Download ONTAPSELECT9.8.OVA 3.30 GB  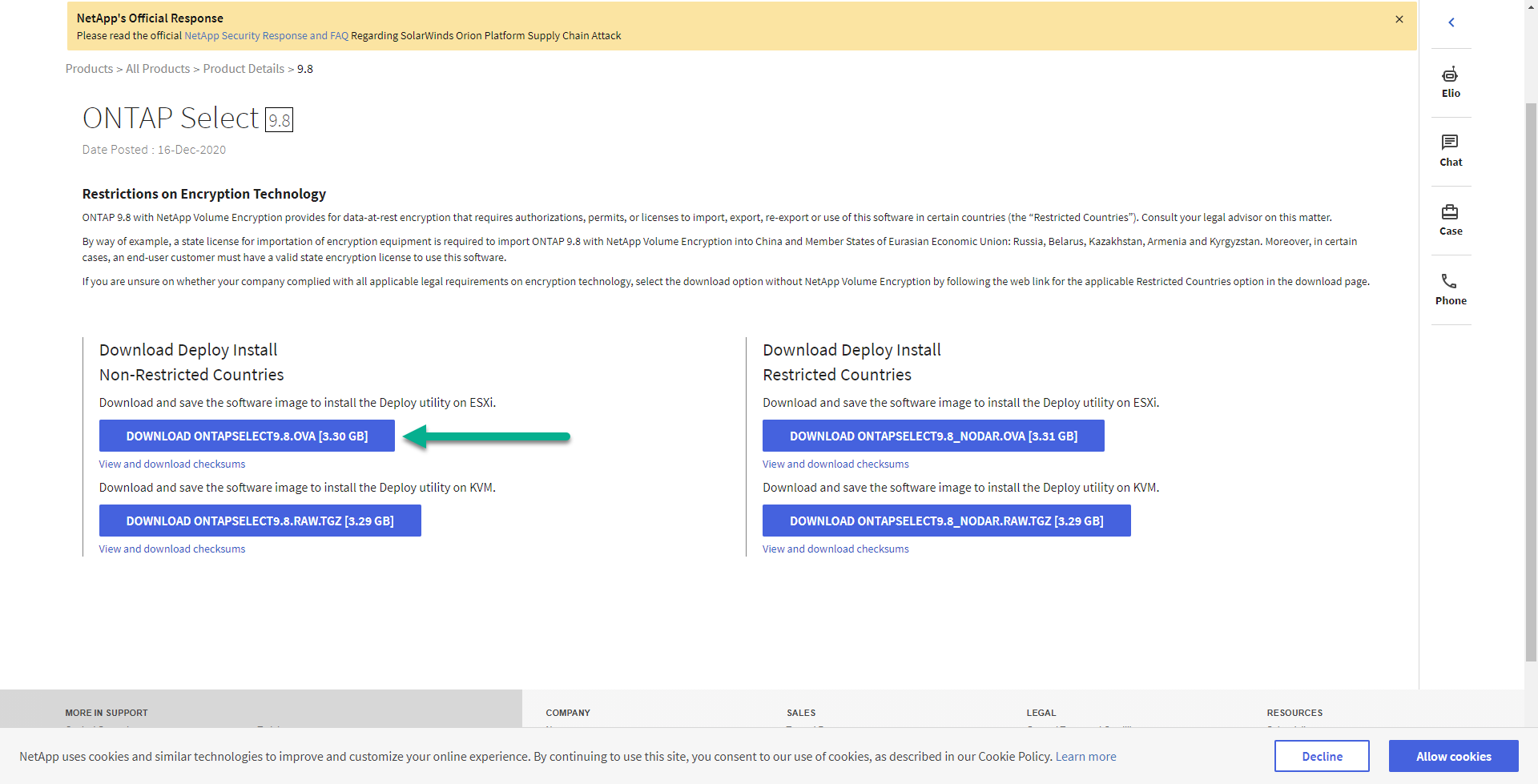247,436
